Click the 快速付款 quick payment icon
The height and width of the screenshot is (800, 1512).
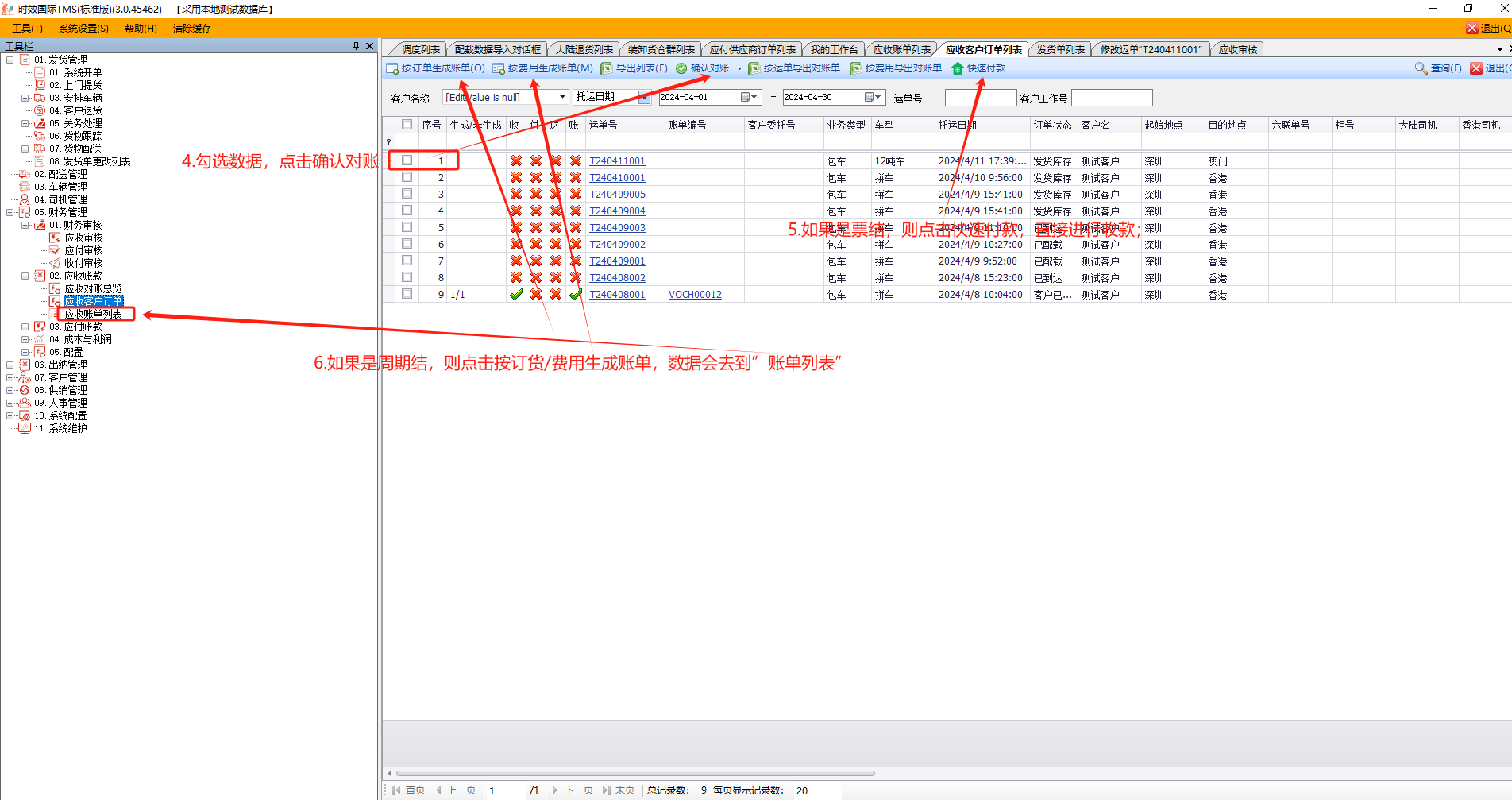[x=958, y=68]
